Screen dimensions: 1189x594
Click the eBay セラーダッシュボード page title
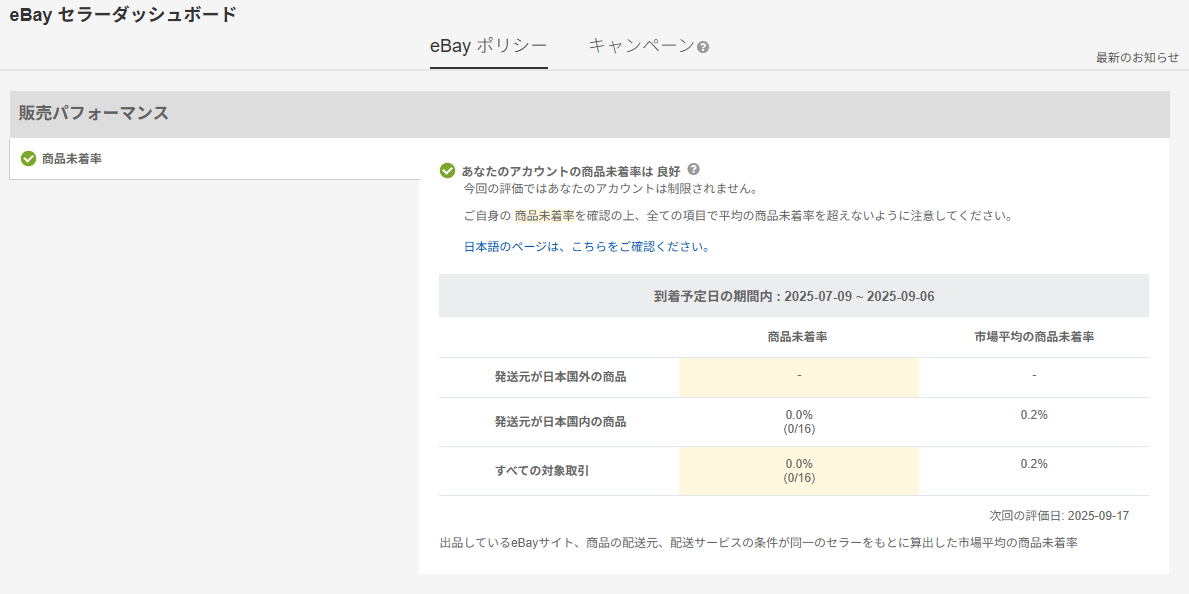[123, 15]
